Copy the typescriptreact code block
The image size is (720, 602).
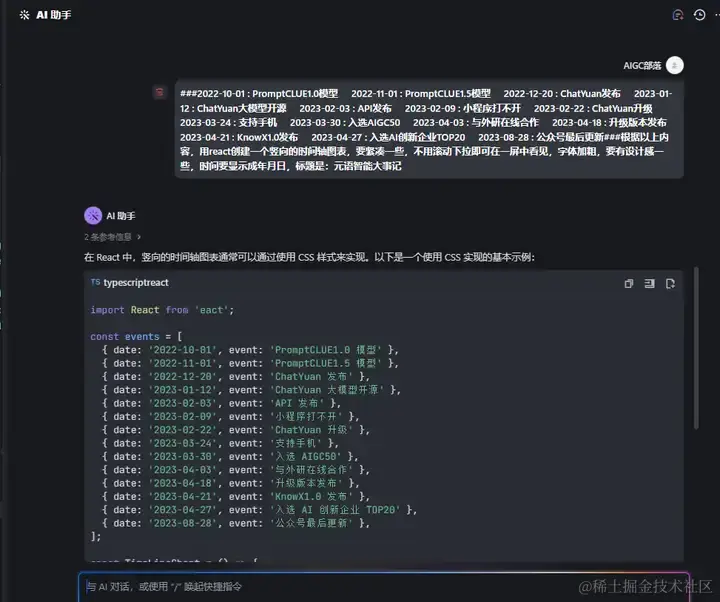click(629, 283)
